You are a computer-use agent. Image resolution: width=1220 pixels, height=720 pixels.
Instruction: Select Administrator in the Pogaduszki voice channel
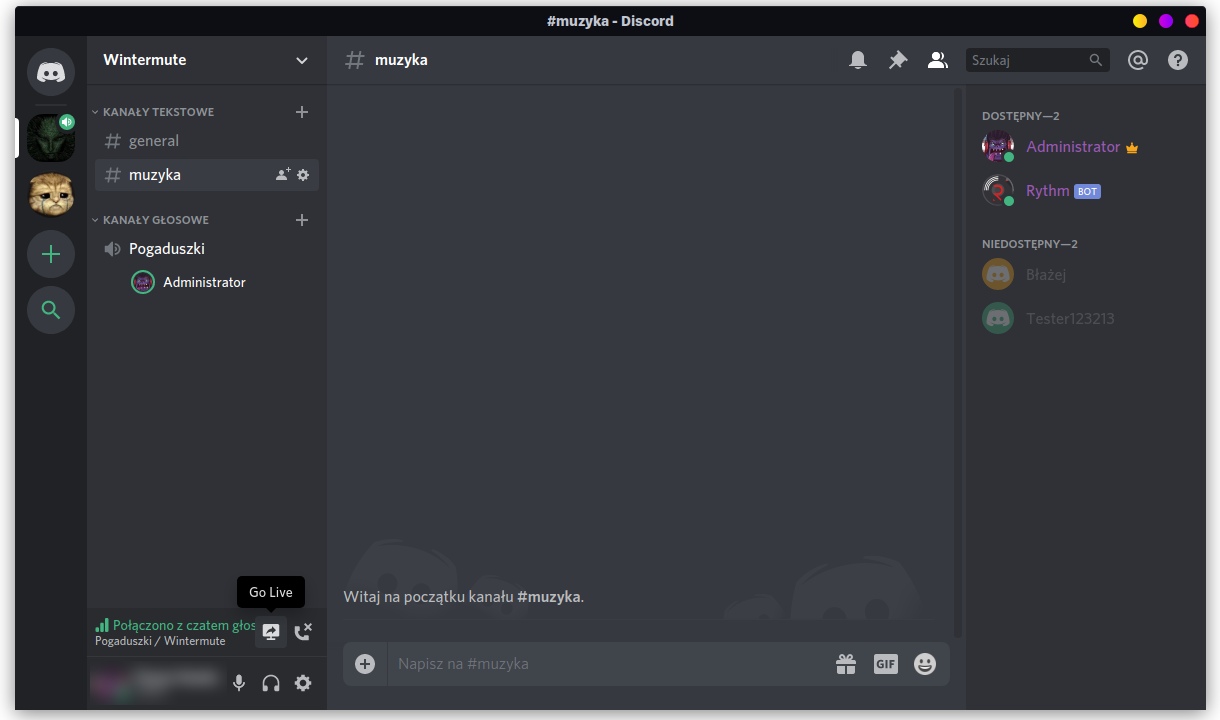tap(207, 282)
